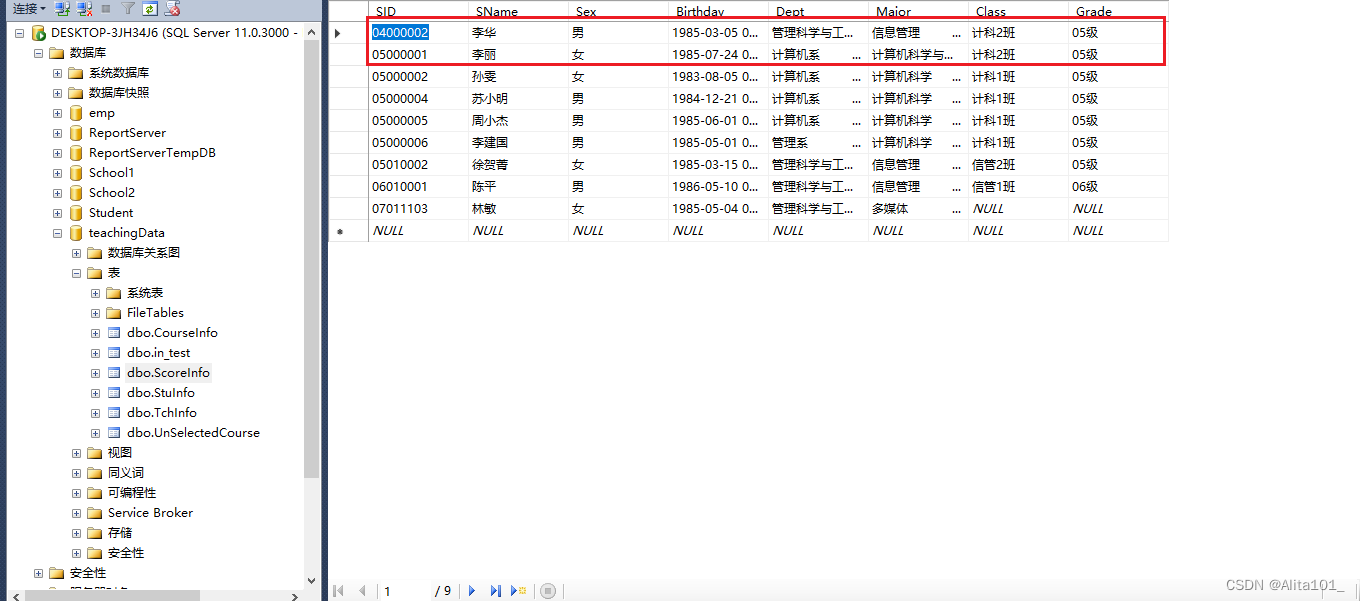Viewport: 1360px width, 601px height.
Task: Open the object filter icon
Action: [x=129, y=9]
